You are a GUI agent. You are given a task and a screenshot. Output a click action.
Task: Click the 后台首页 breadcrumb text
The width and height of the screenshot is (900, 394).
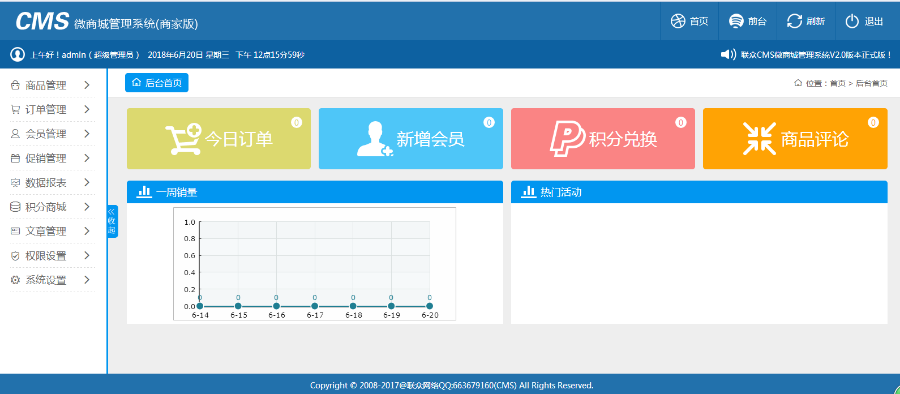tap(871, 83)
